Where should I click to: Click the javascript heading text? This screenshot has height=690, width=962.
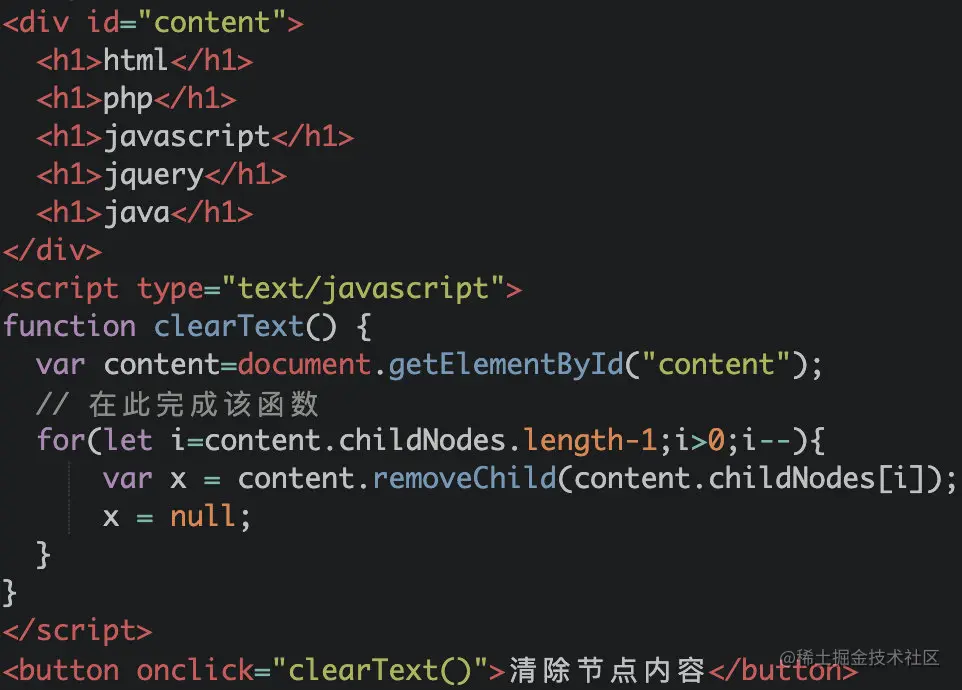pyautogui.click(x=187, y=137)
